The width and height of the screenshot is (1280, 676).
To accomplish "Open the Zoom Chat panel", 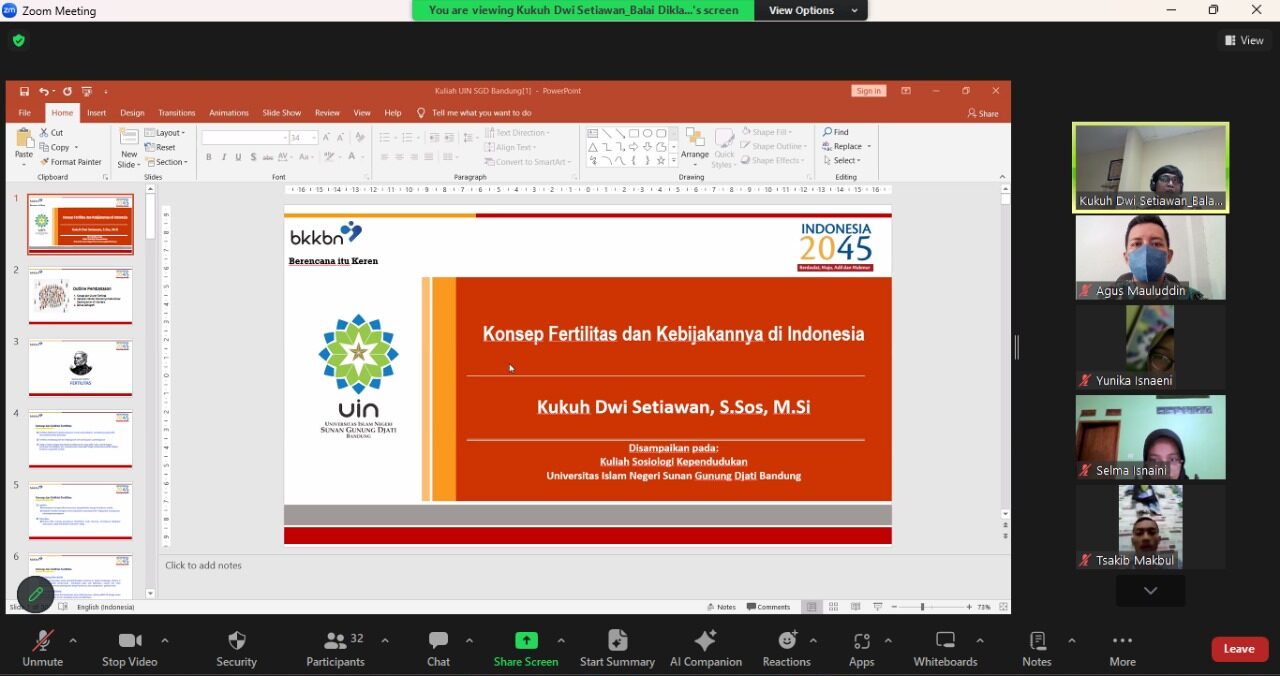I will (x=438, y=648).
